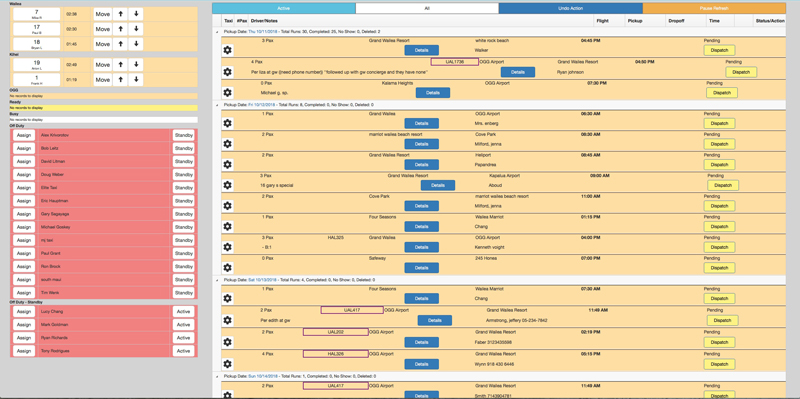Move taxi 7 up in the queue
The width and height of the screenshot is (800, 399).
(x=120, y=14)
